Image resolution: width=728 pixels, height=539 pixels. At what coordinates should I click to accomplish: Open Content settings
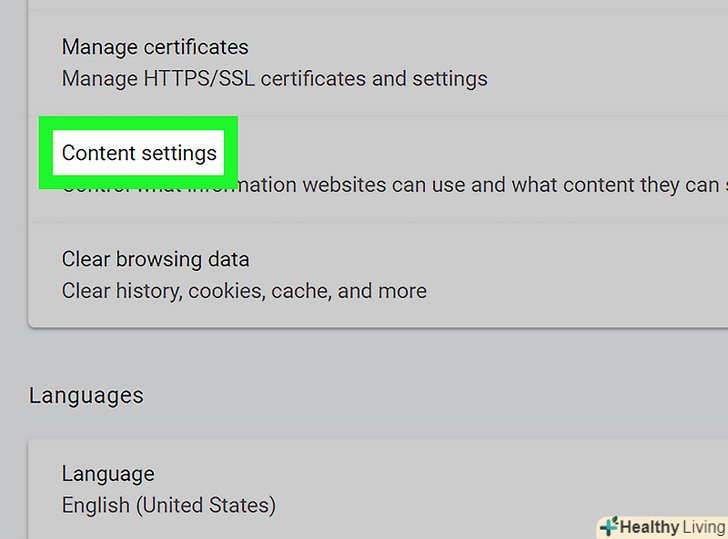tap(139, 153)
